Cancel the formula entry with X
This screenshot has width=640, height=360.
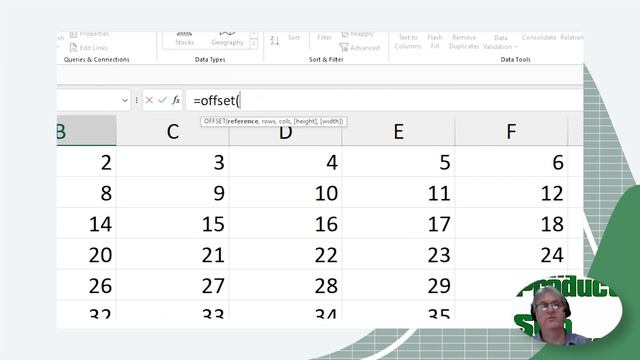(149, 100)
